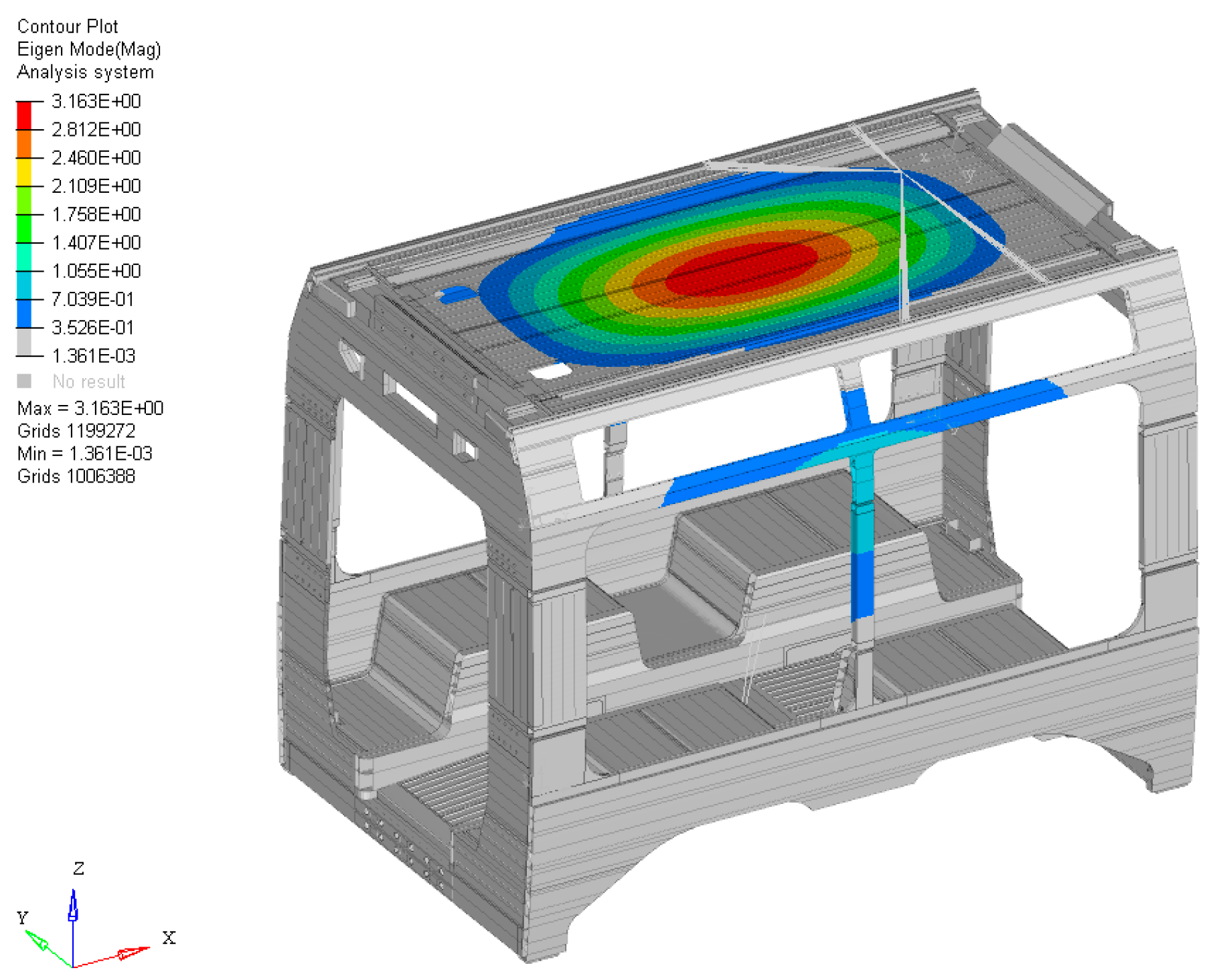Click the 2.109E+00 legend value

tap(96, 186)
